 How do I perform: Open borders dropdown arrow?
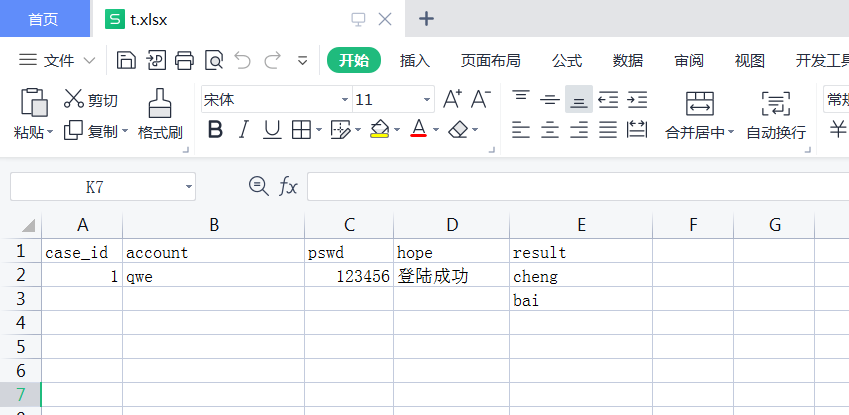319,130
